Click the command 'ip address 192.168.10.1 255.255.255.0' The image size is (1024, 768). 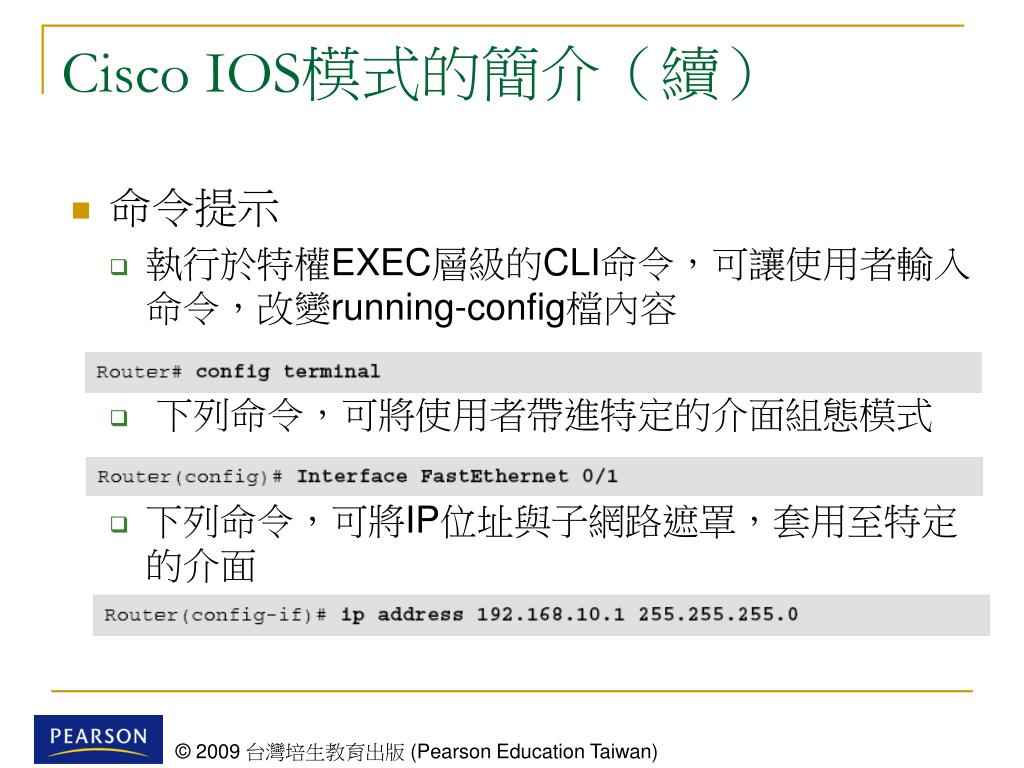[569, 615]
